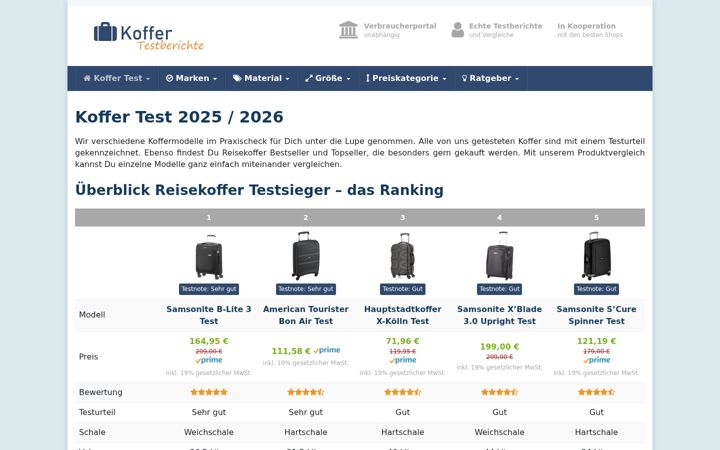
Task: Click the Verbraucherportal bank building icon
Action: (x=348, y=30)
